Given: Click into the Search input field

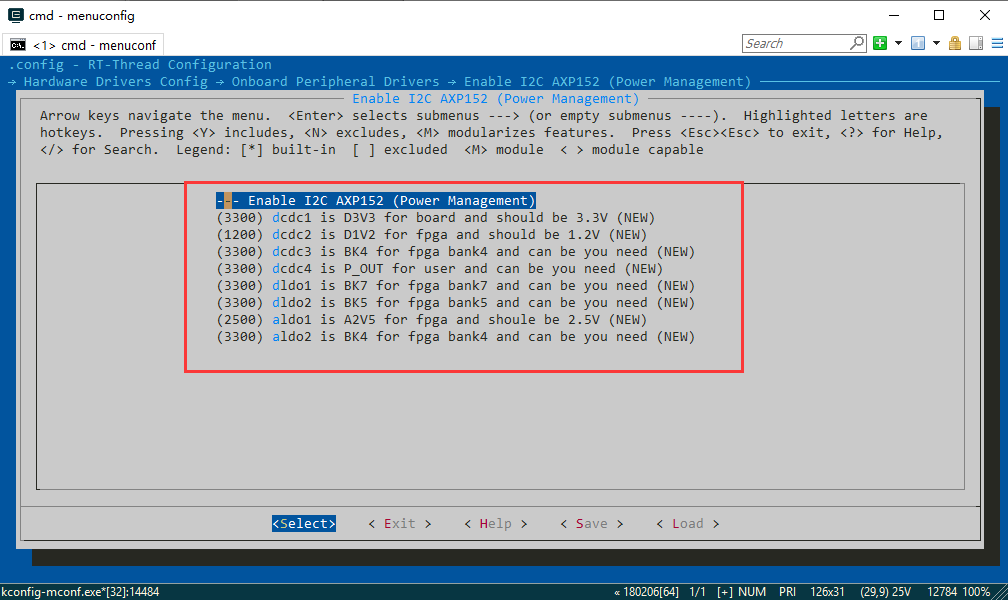Looking at the screenshot, I should pyautogui.click(x=795, y=43).
